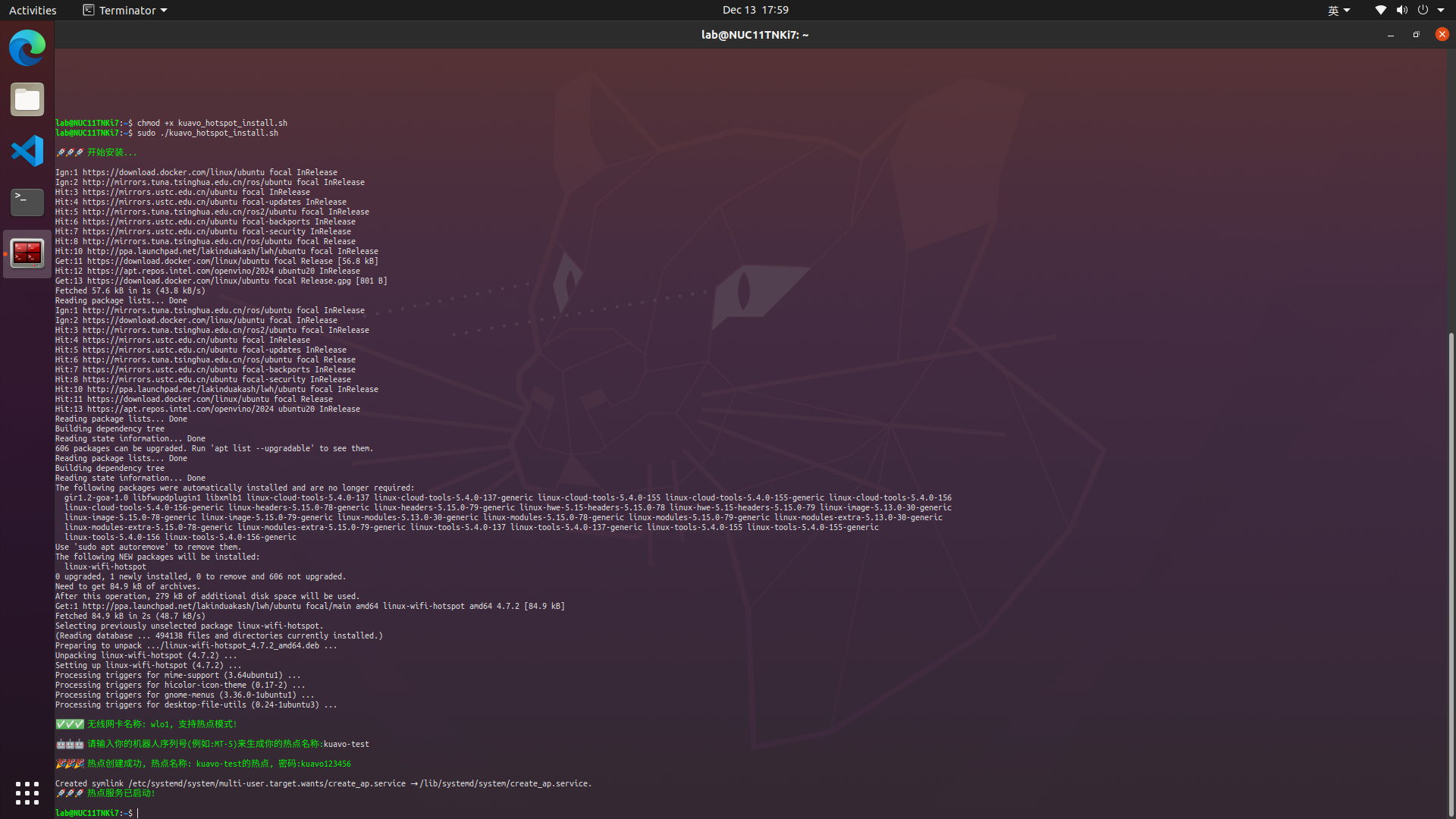
Task: Launch Visual Studio Code from dock
Action: coord(27,151)
